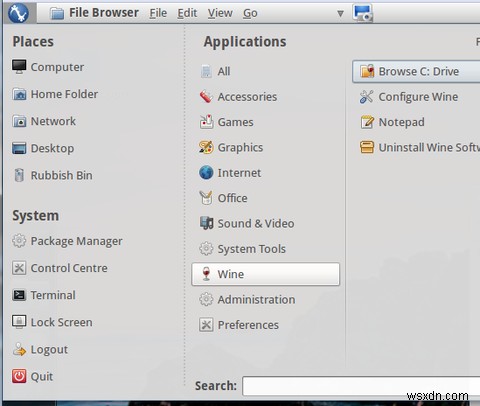Launch Browse C: Drive
The image size is (480, 406).
[x=416, y=71]
